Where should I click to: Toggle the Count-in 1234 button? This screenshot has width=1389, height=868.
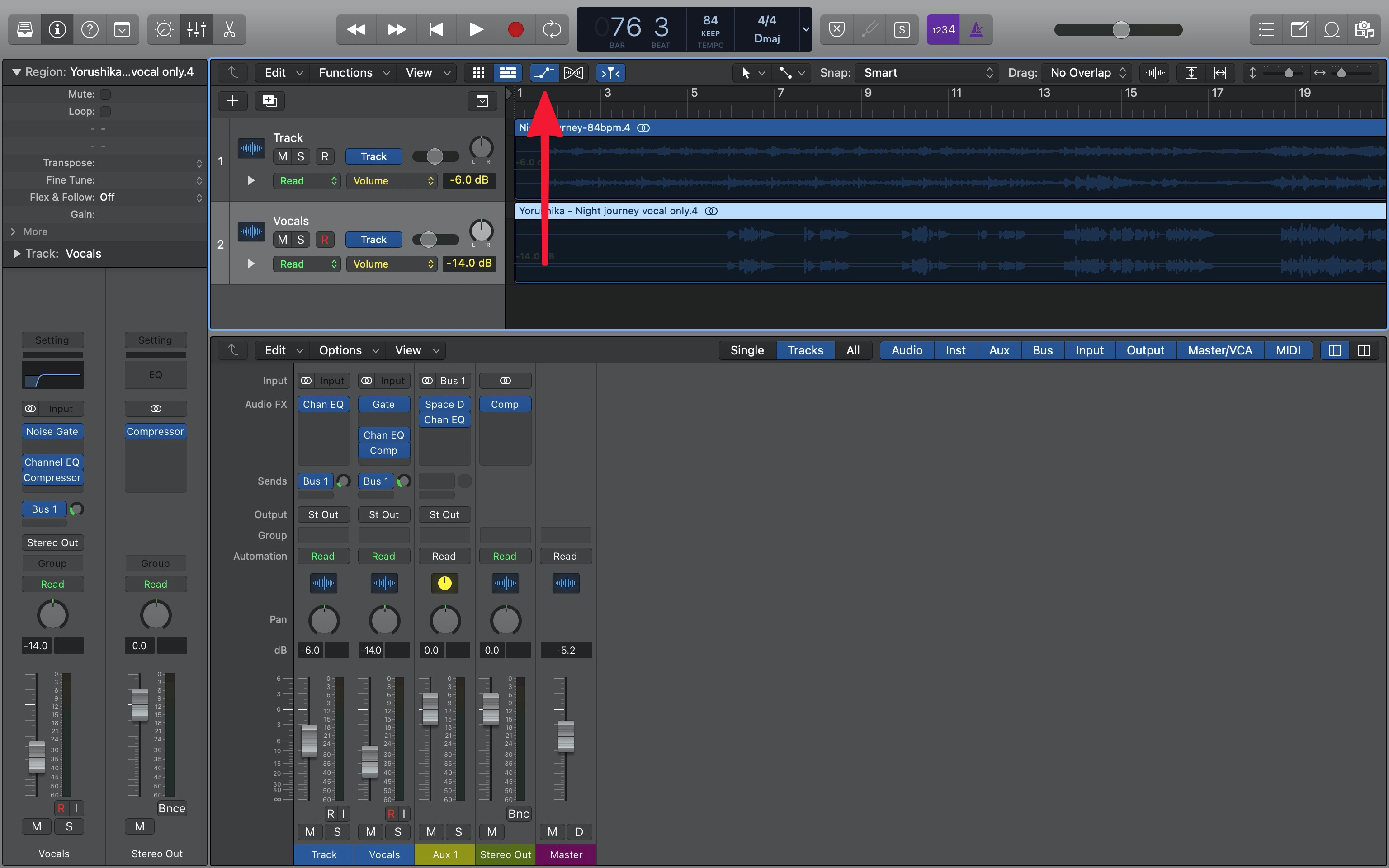pyautogui.click(x=943, y=29)
